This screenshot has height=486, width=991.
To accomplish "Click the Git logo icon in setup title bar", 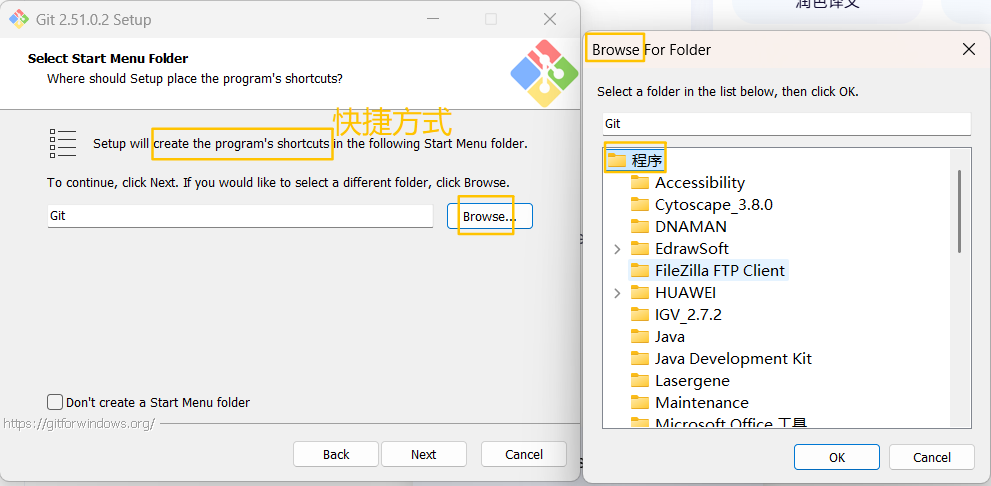I will 19,20.
